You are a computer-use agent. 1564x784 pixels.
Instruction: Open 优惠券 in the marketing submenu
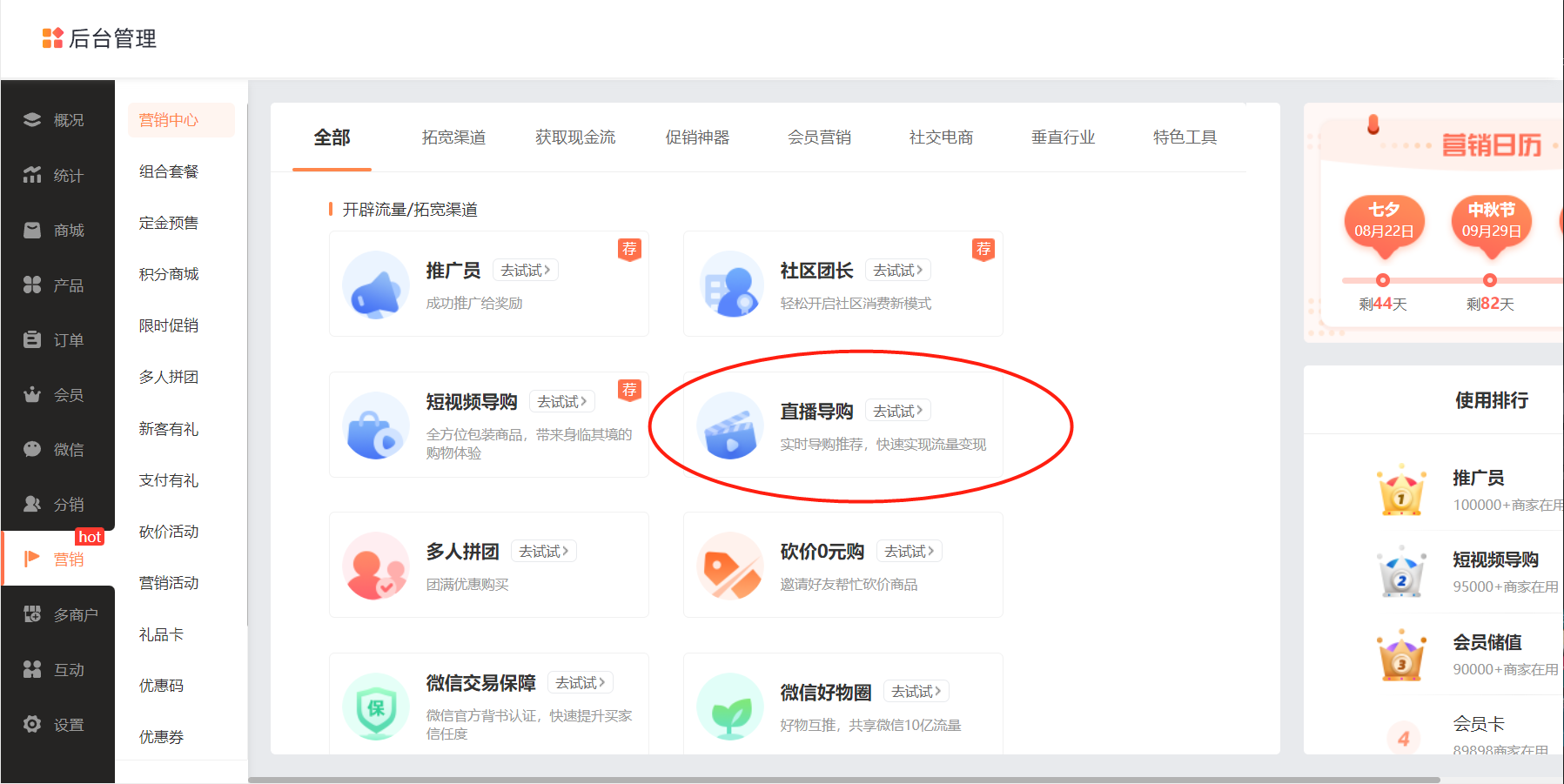(161, 737)
